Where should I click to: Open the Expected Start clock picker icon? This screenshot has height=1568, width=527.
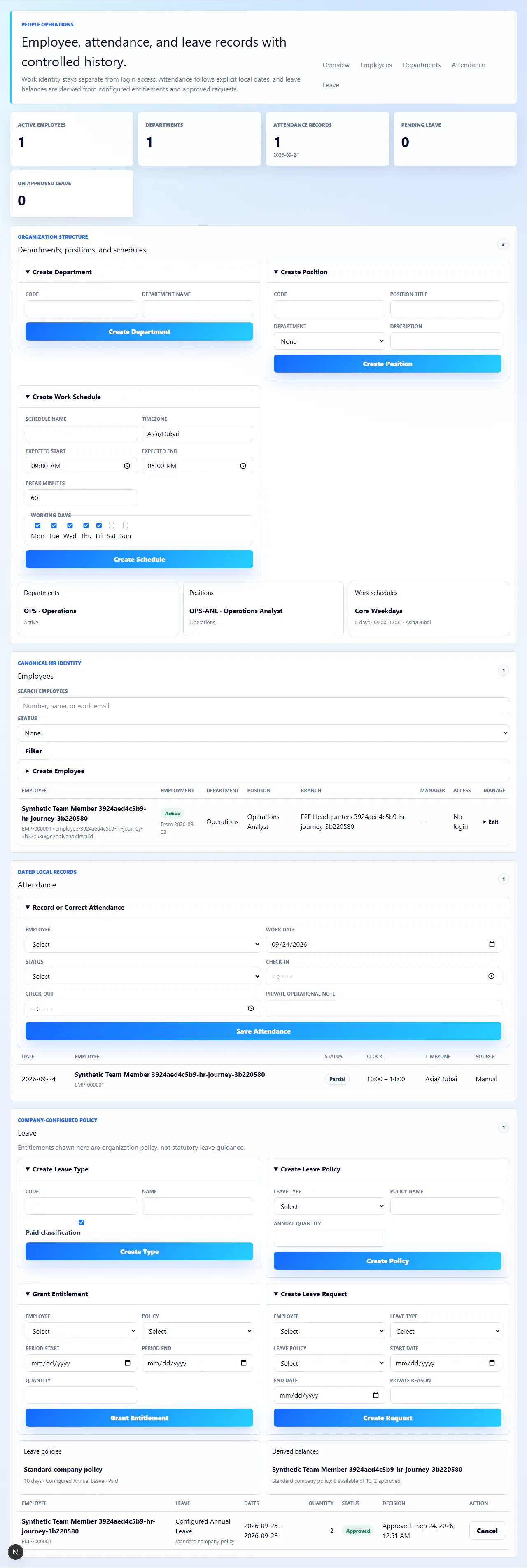(x=127, y=466)
